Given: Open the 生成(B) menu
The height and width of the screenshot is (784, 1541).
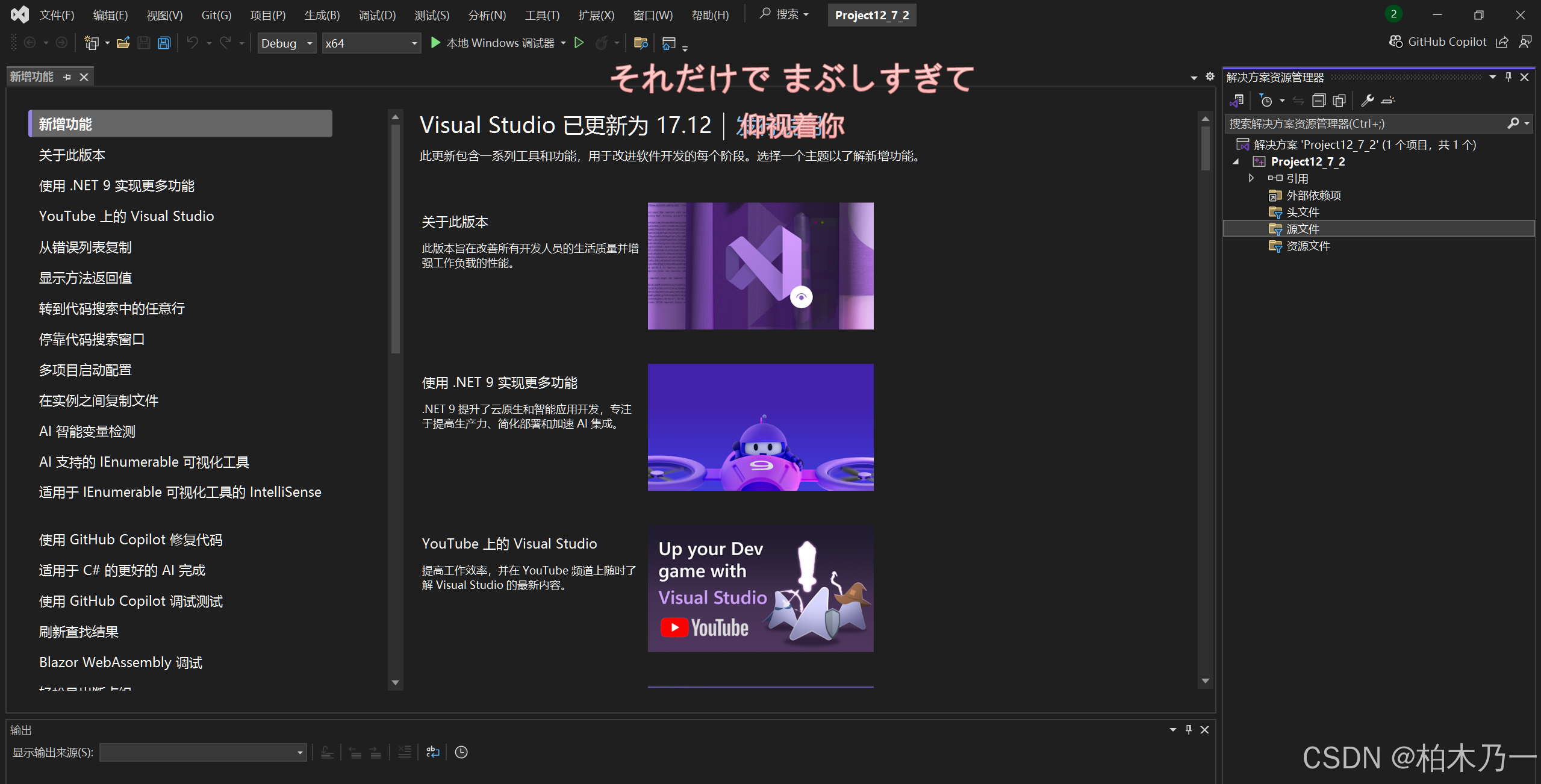Looking at the screenshot, I should tap(322, 15).
